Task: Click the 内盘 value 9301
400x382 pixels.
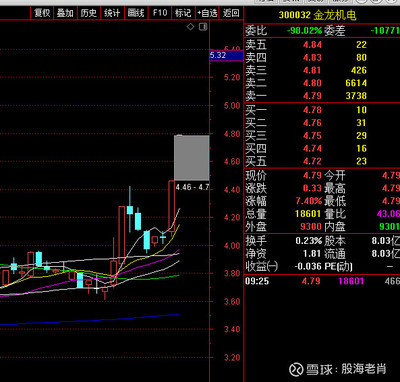Action: (x=389, y=227)
